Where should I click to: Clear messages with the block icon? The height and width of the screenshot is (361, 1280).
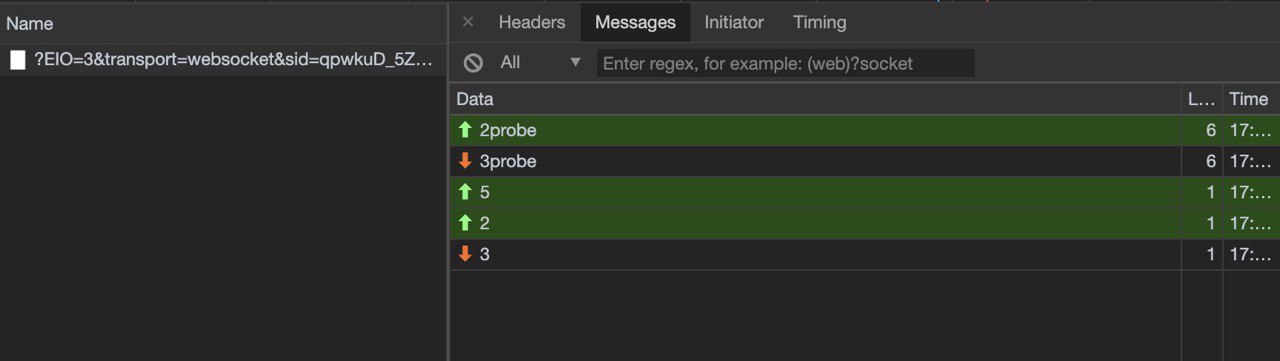(474, 63)
